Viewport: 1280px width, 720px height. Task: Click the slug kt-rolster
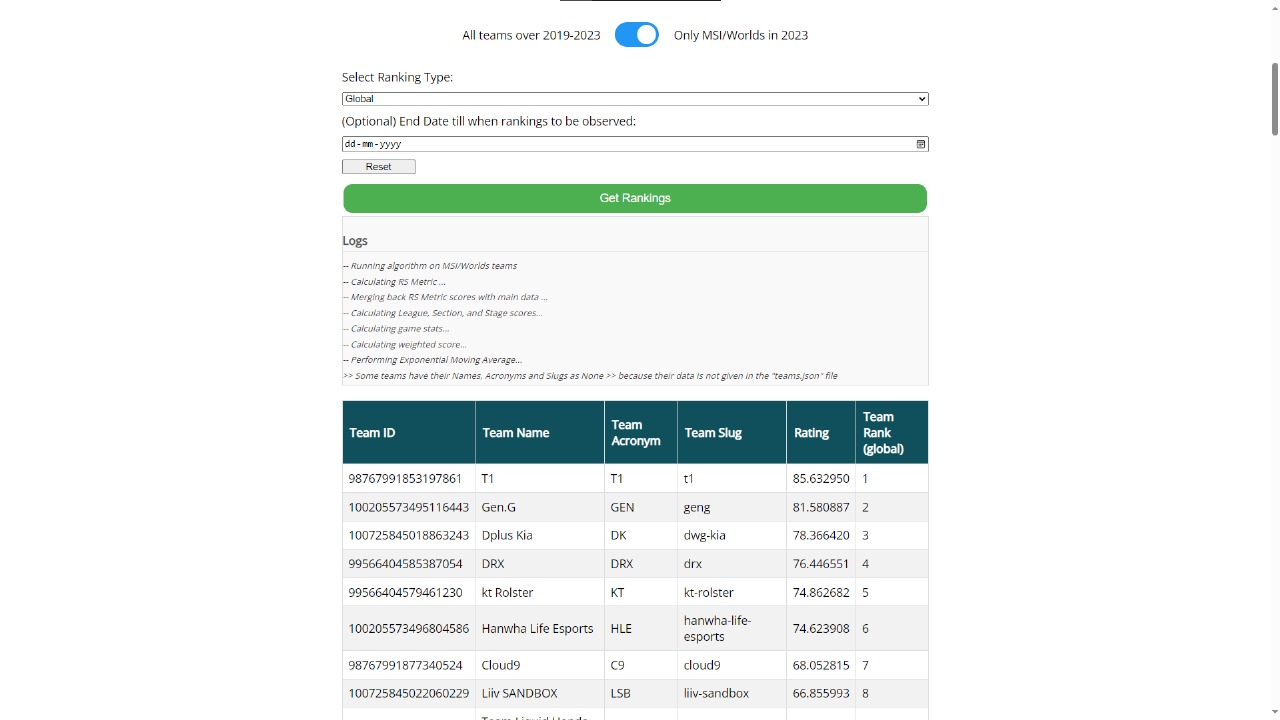[x=709, y=592]
